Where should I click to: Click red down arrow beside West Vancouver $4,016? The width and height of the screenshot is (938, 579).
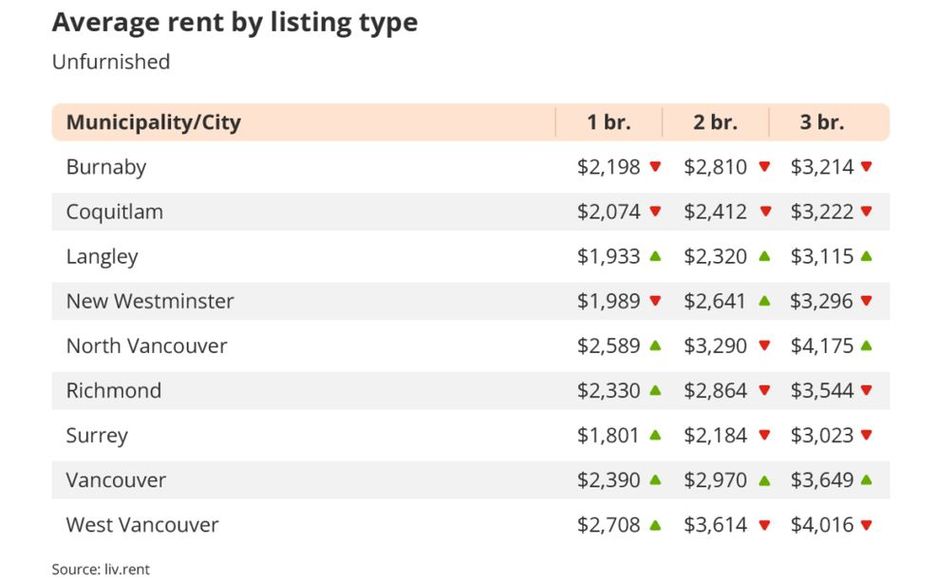[866, 525]
